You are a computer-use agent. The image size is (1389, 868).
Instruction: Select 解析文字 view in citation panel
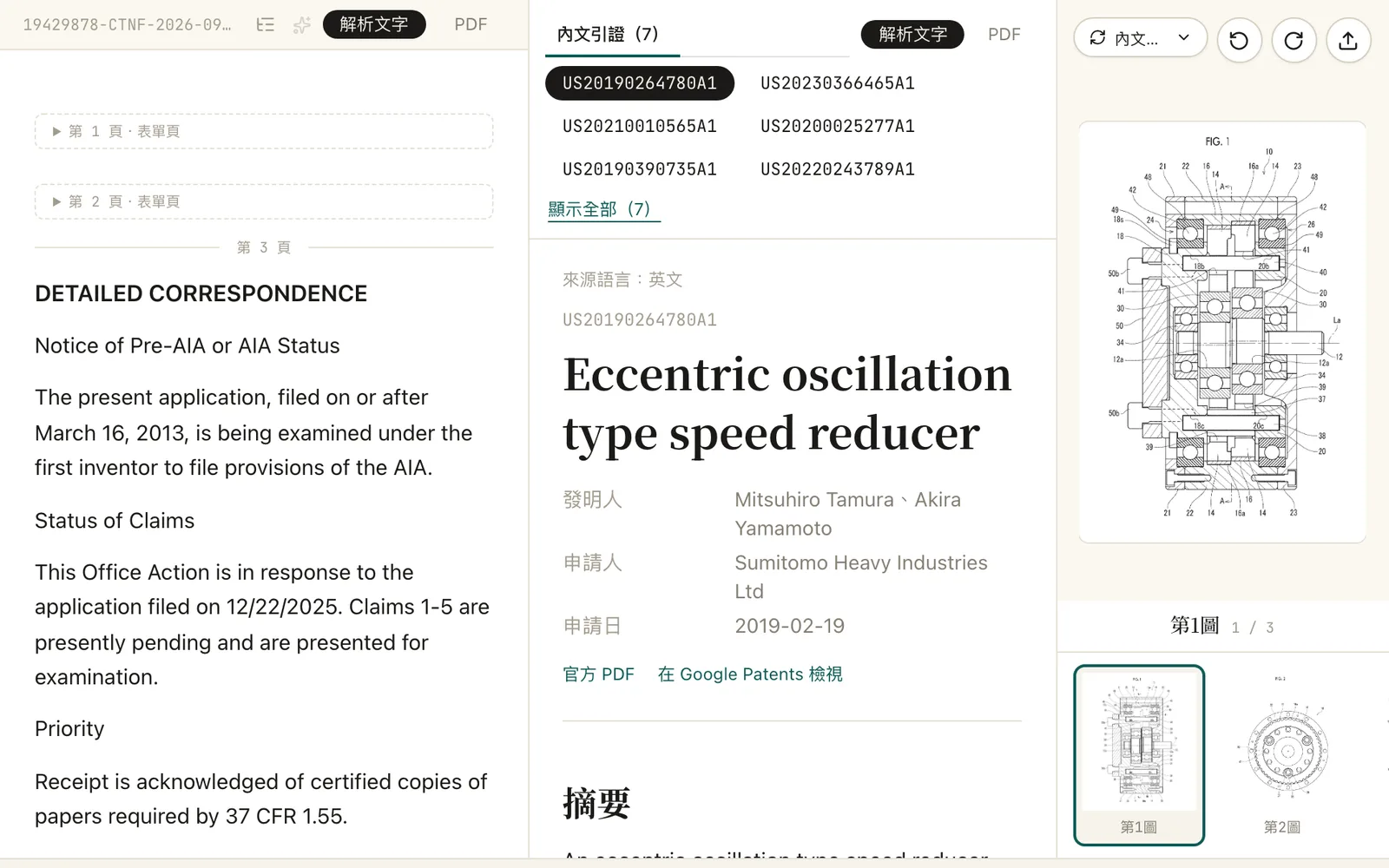click(912, 34)
